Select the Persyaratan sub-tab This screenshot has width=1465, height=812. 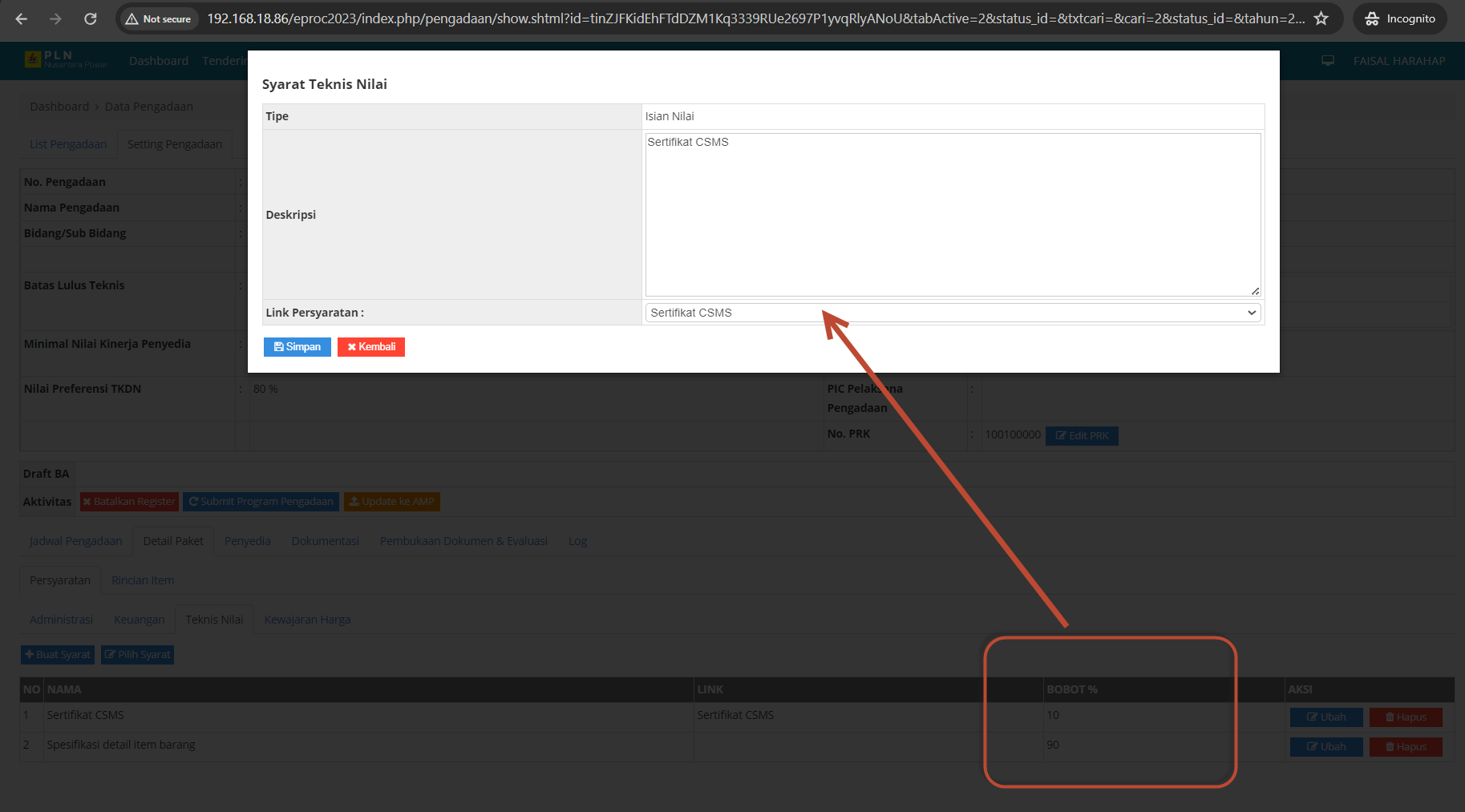[x=60, y=580]
